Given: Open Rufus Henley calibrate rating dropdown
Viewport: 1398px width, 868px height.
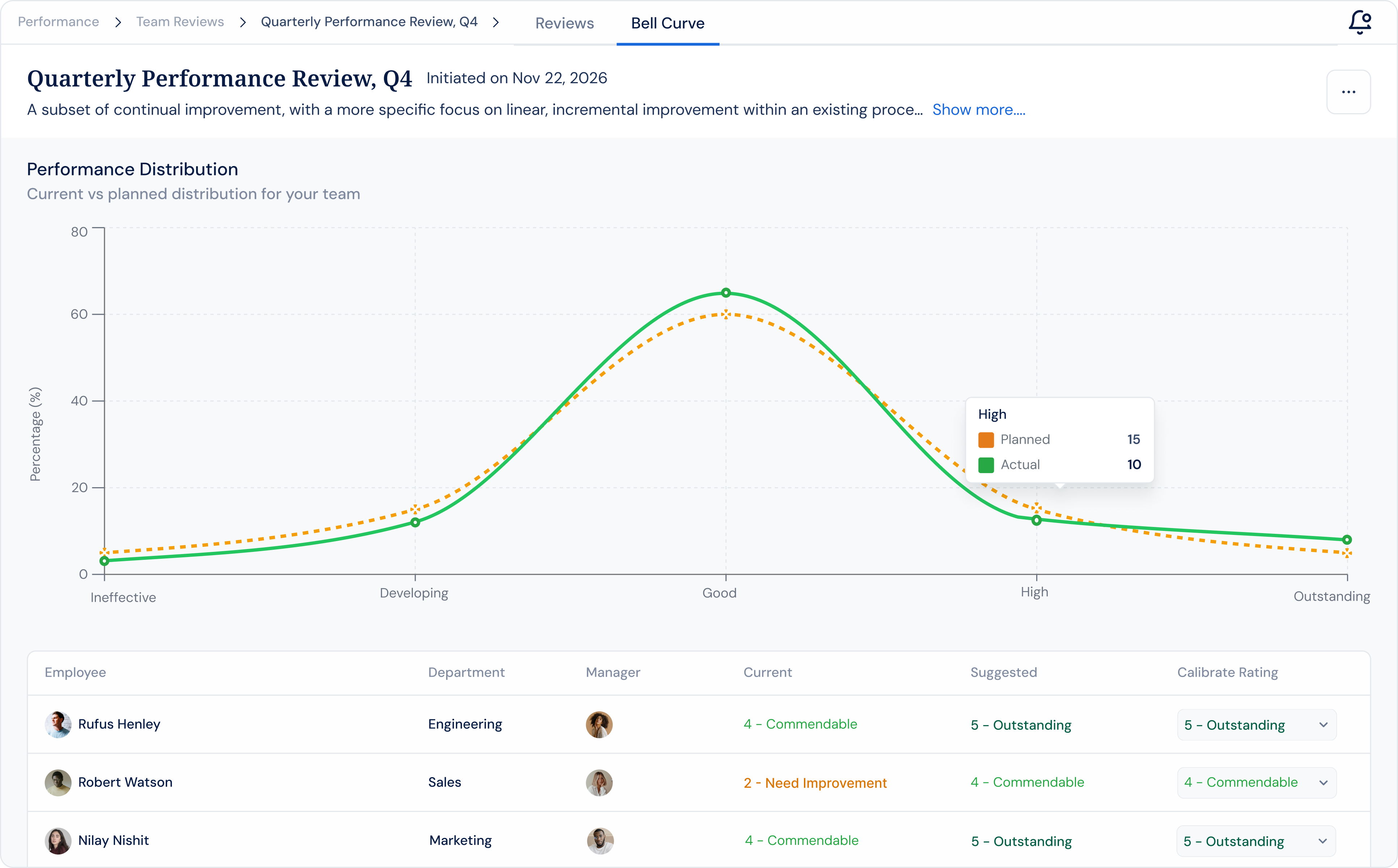Looking at the screenshot, I should (x=1256, y=725).
